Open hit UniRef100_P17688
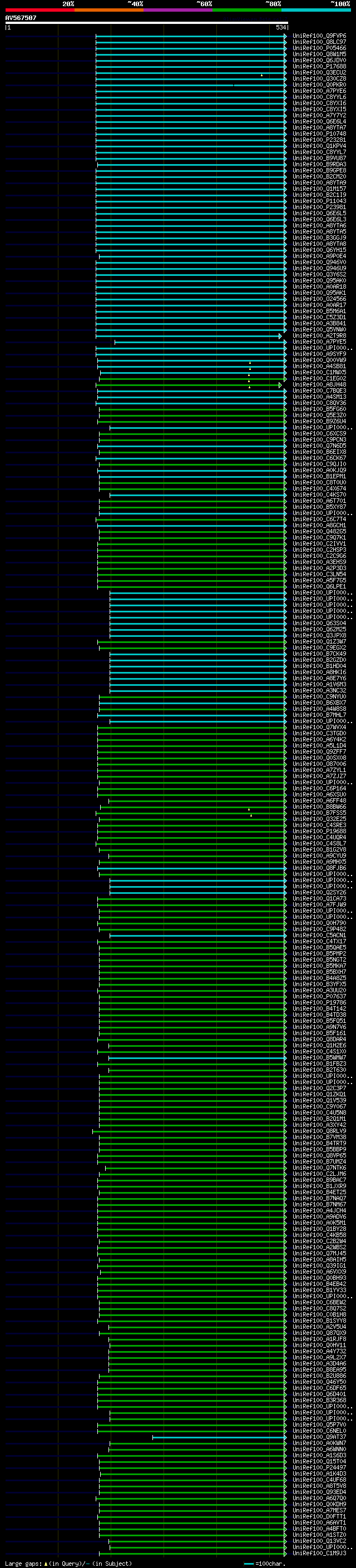356x1568 pixels. point(319,66)
